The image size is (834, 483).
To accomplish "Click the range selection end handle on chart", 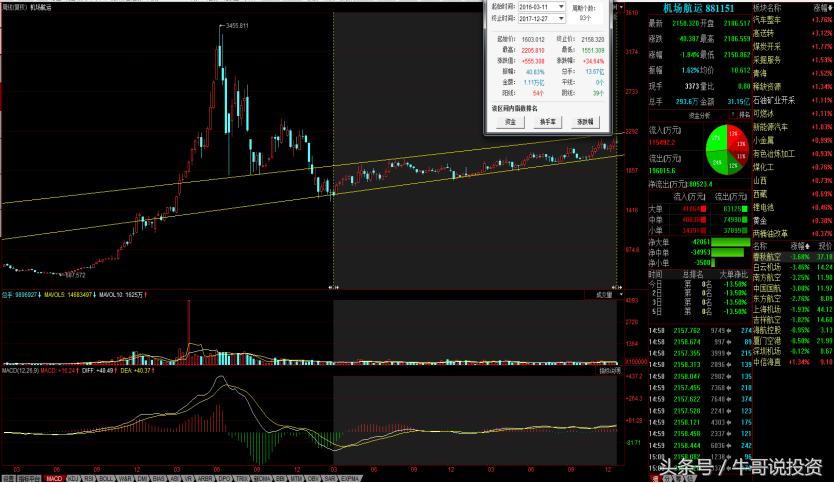I will [617, 287].
